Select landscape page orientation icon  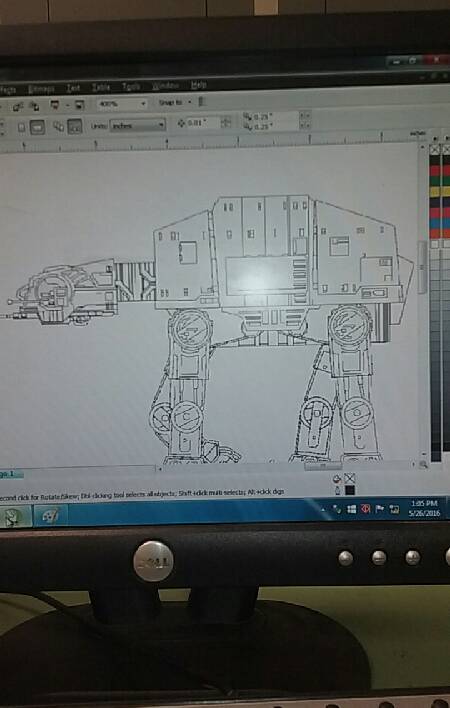(x=37, y=127)
